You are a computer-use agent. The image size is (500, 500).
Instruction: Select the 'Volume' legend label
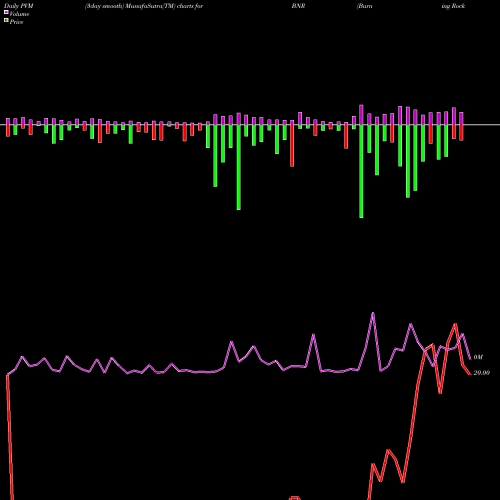[19, 14]
